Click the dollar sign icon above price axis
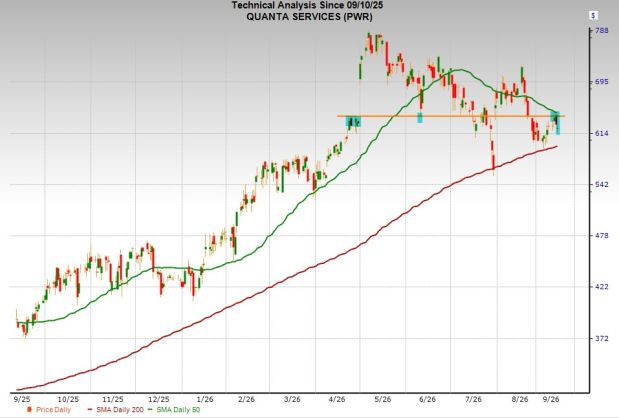Viewport: 619px width, 418px height. [x=593, y=15]
